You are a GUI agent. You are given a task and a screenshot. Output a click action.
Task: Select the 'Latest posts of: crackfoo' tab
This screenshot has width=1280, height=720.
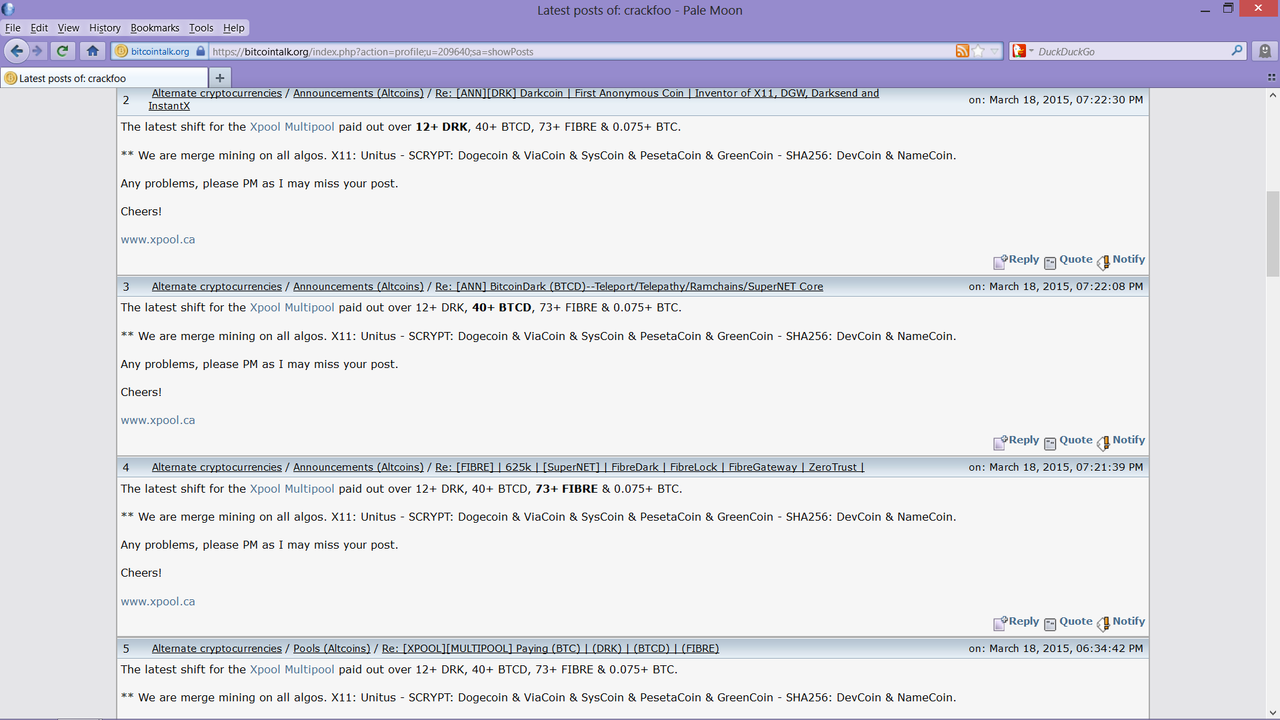tap(104, 78)
